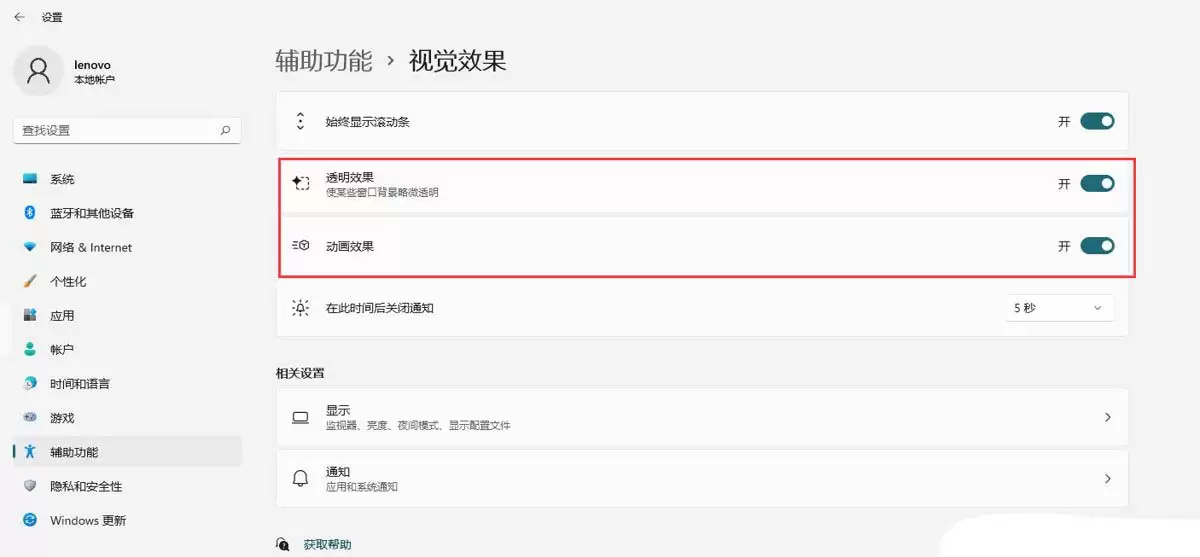The width and height of the screenshot is (1200, 557).
Task: Click the lenovo user avatar icon
Action: click(x=39, y=71)
